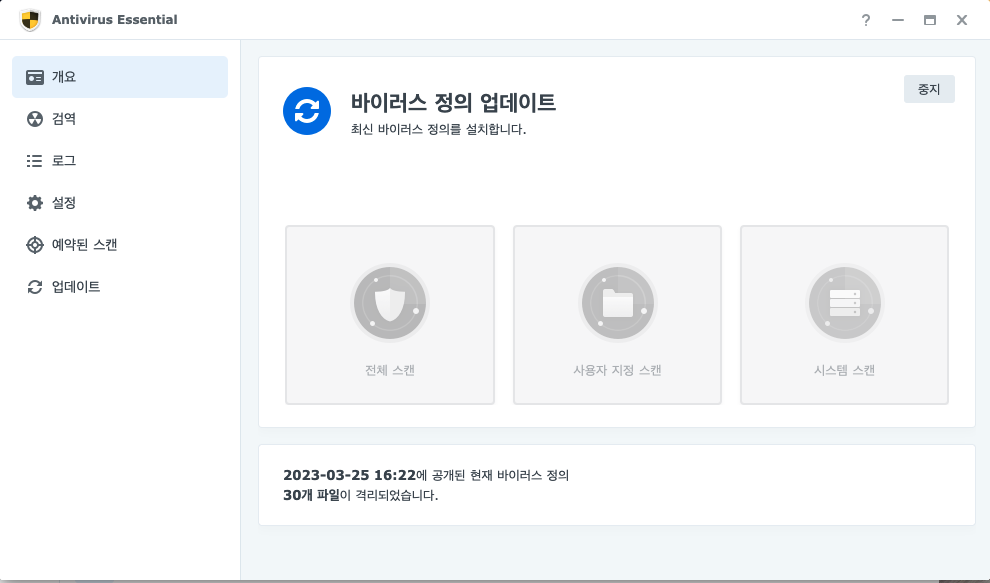Viewport: 990px width, 583px height.
Task: Click the 개요 overview sidebar icon
Action: pyautogui.click(x=35, y=77)
